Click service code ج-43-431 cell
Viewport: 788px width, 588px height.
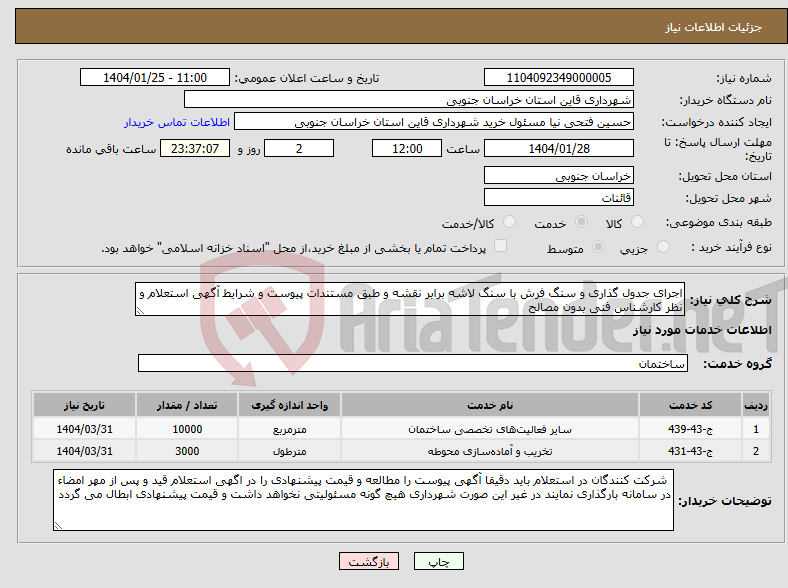(x=691, y=451)
